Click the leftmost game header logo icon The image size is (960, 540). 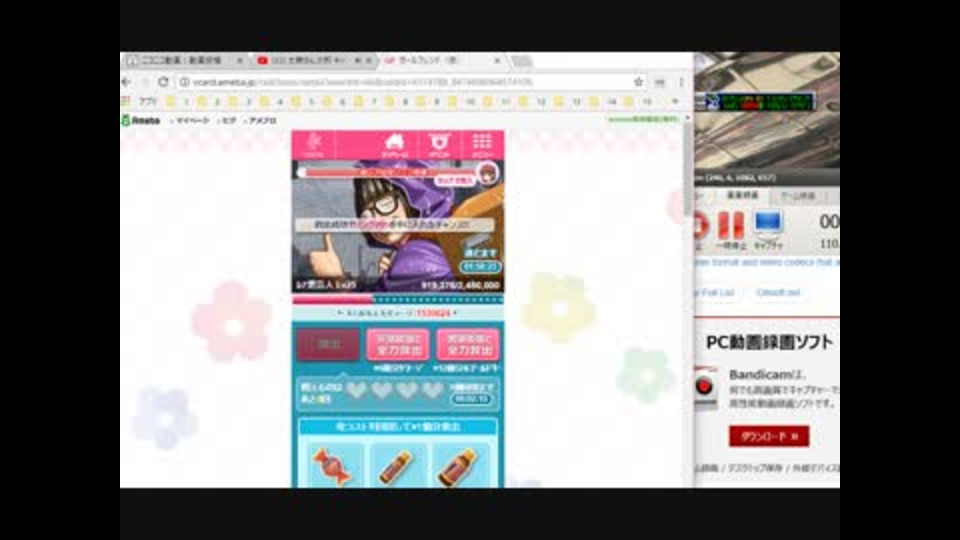pos(313,146)
